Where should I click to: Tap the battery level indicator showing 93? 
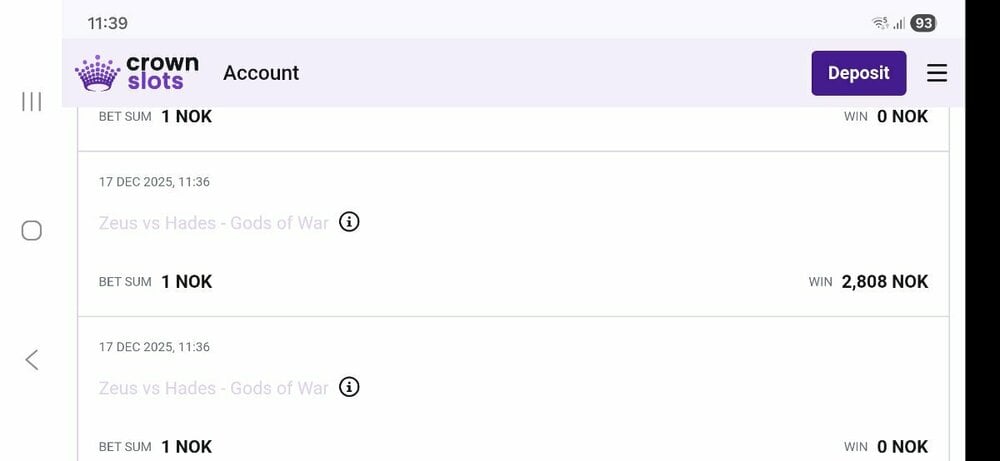coord(923,23)
